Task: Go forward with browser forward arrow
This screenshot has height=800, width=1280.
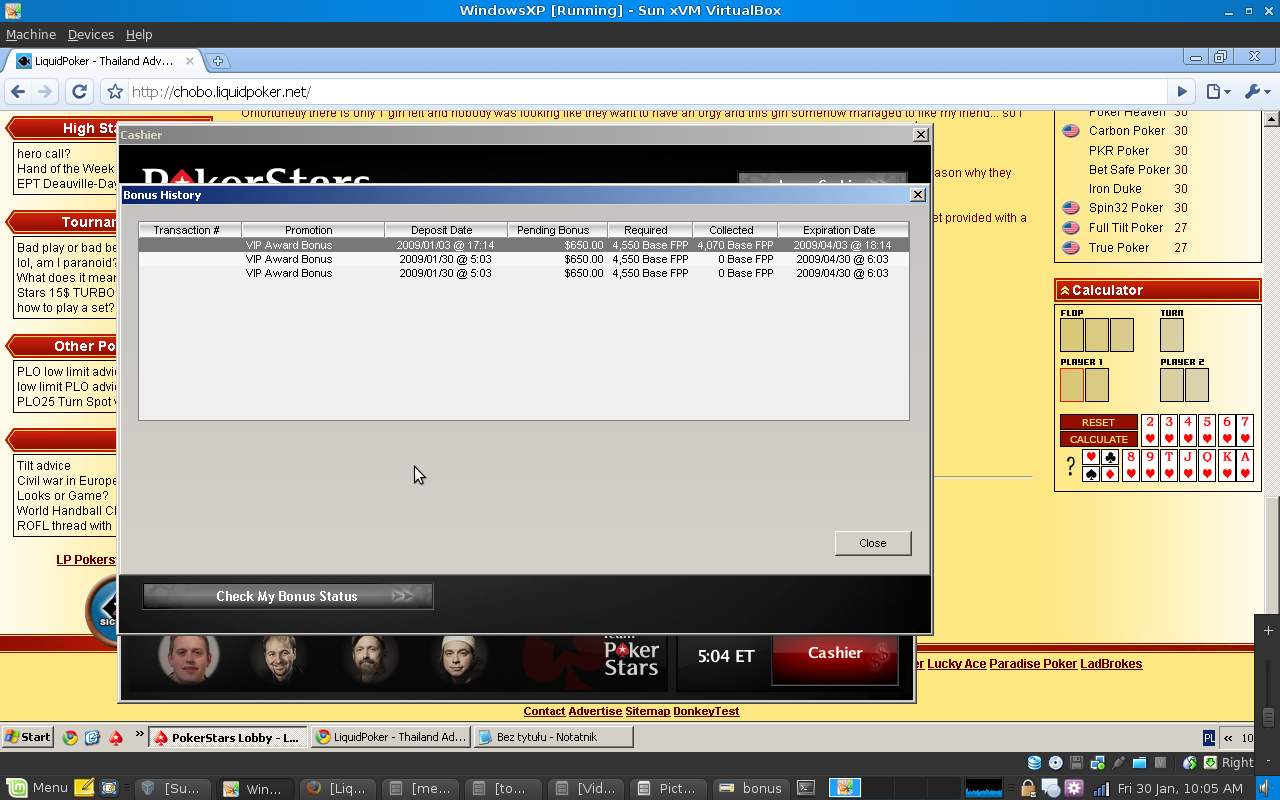Action: pyautogui.click(x=45, y=92)
